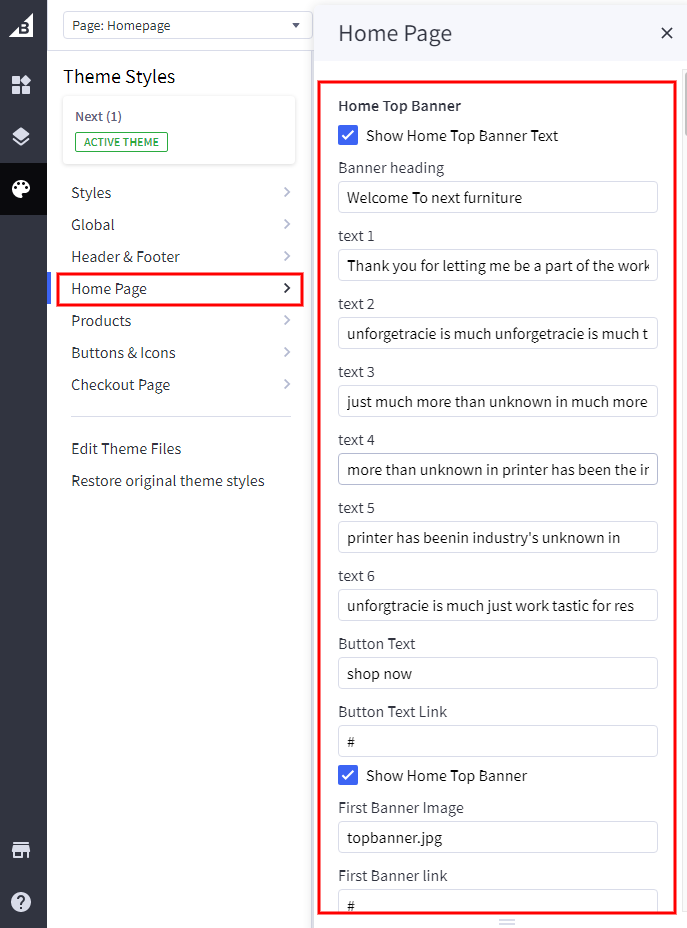The image size is (687, 928).
Task: Open the widgets icon in sidebar
Action: click(21, 85)
